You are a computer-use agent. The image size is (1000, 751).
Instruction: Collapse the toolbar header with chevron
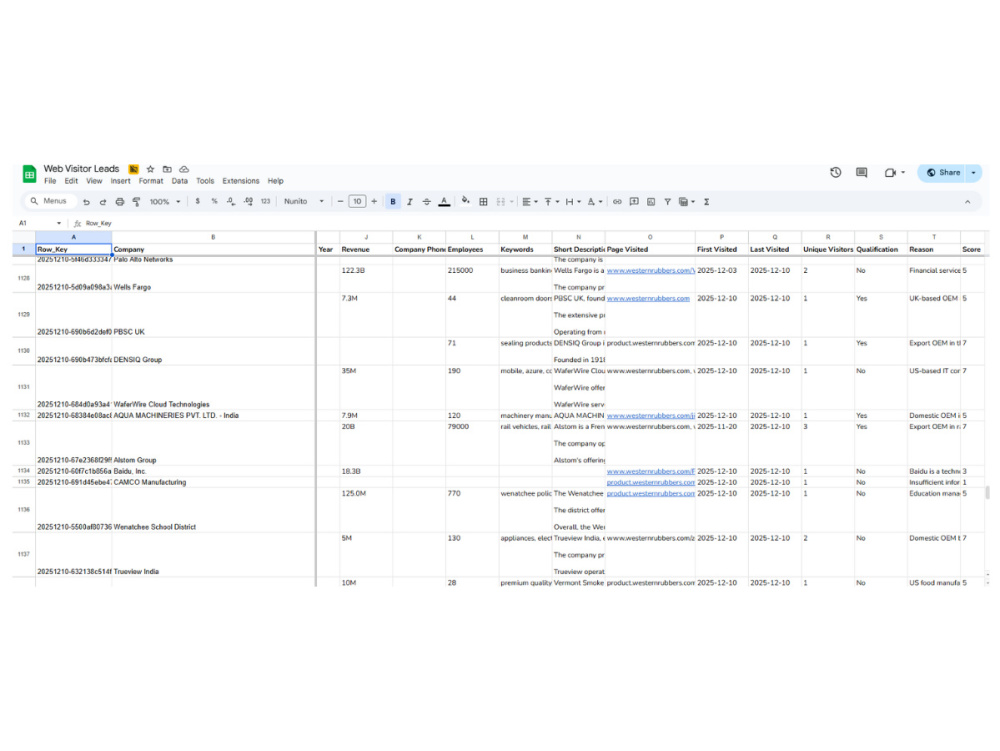[x=967, y=201]
